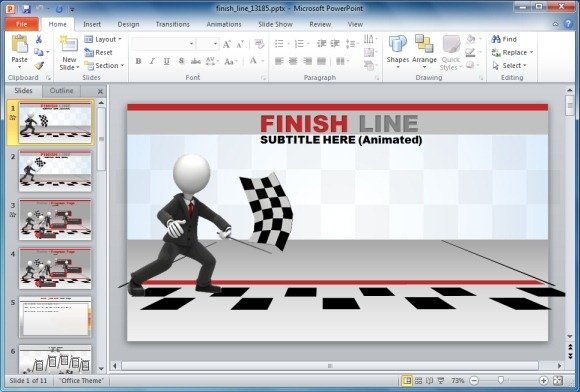
Task: Switch to Reading View
Action: [x=429, y=381]
